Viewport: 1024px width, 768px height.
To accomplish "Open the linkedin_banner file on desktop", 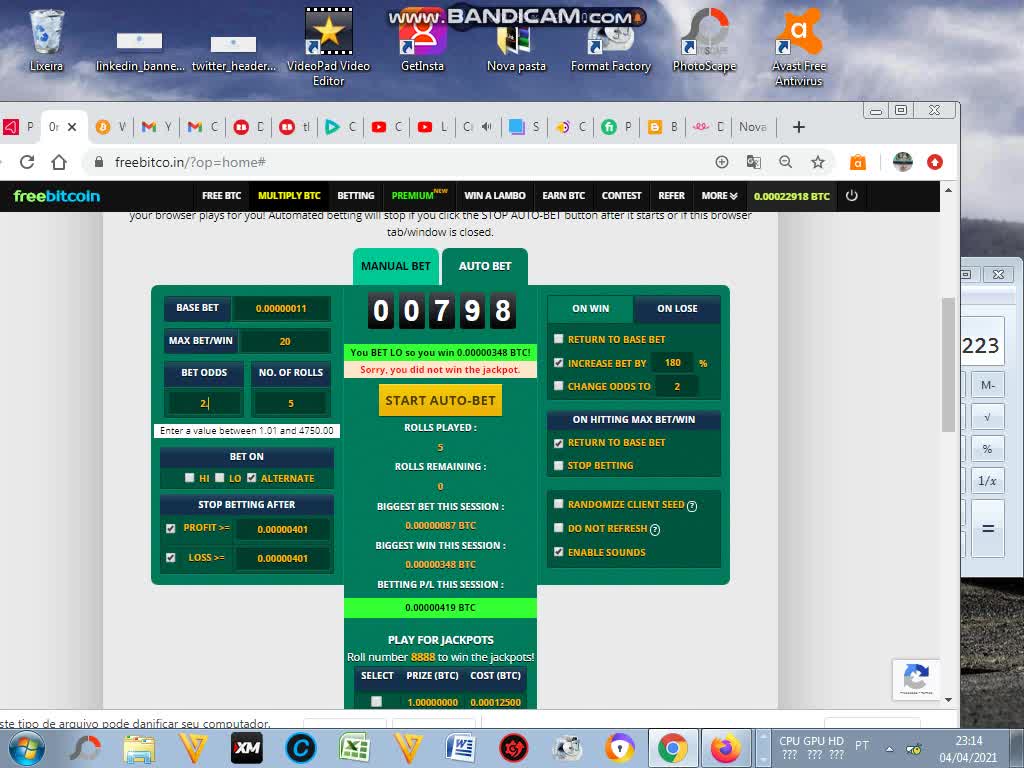I will 140,52.
